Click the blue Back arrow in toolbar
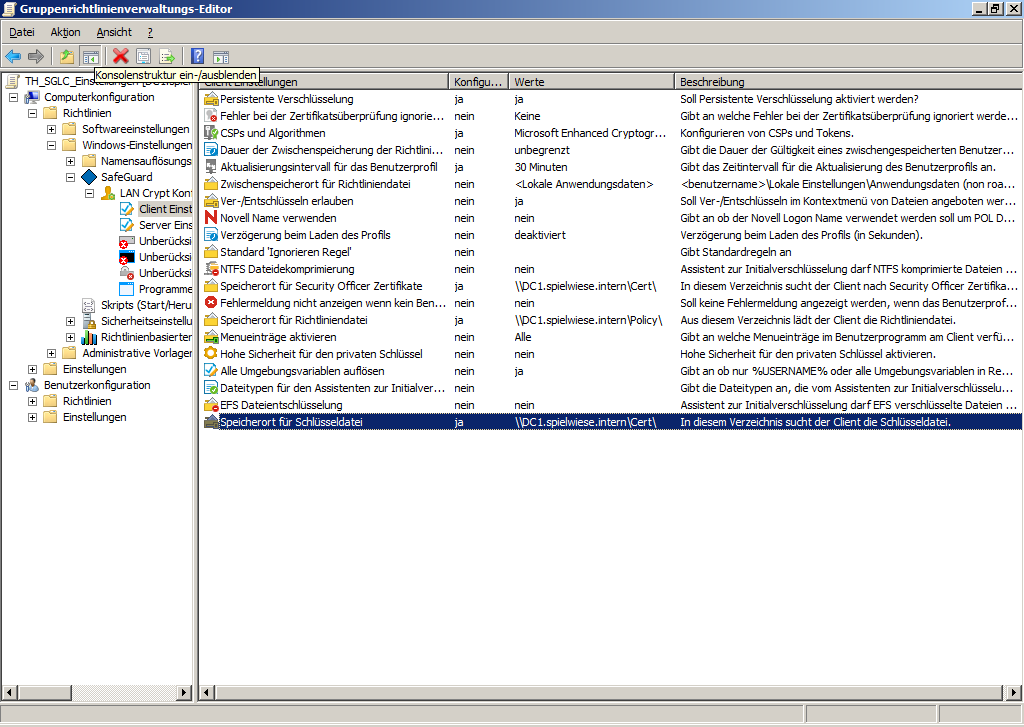Image resolution: width=1024 pixels, height=727 pixels. click(13, 56)
